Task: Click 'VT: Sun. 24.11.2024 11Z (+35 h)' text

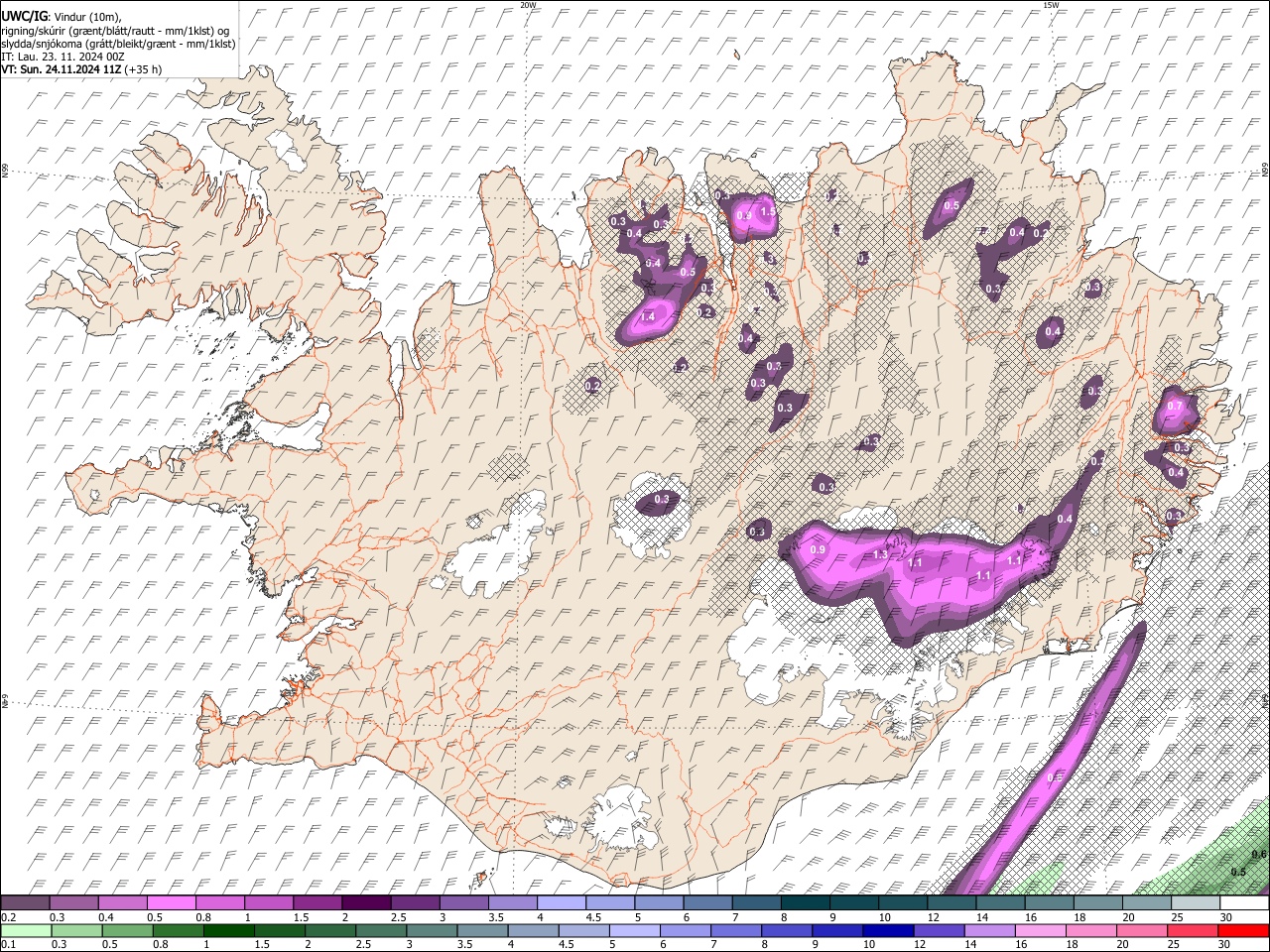Action: [x=82, y=70]
